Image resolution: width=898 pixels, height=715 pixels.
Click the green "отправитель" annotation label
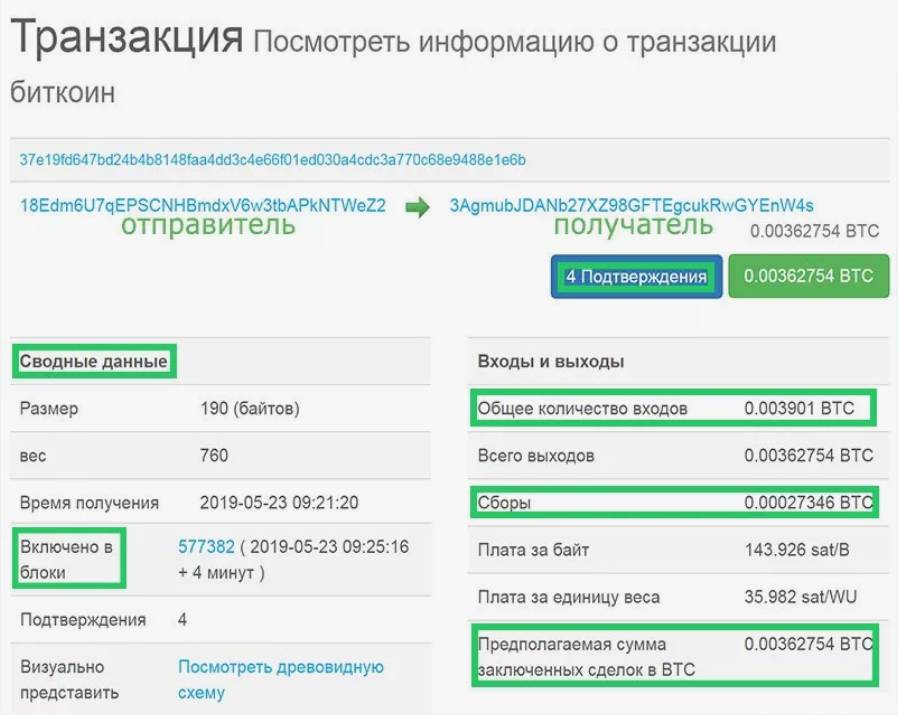coord(208,226)
